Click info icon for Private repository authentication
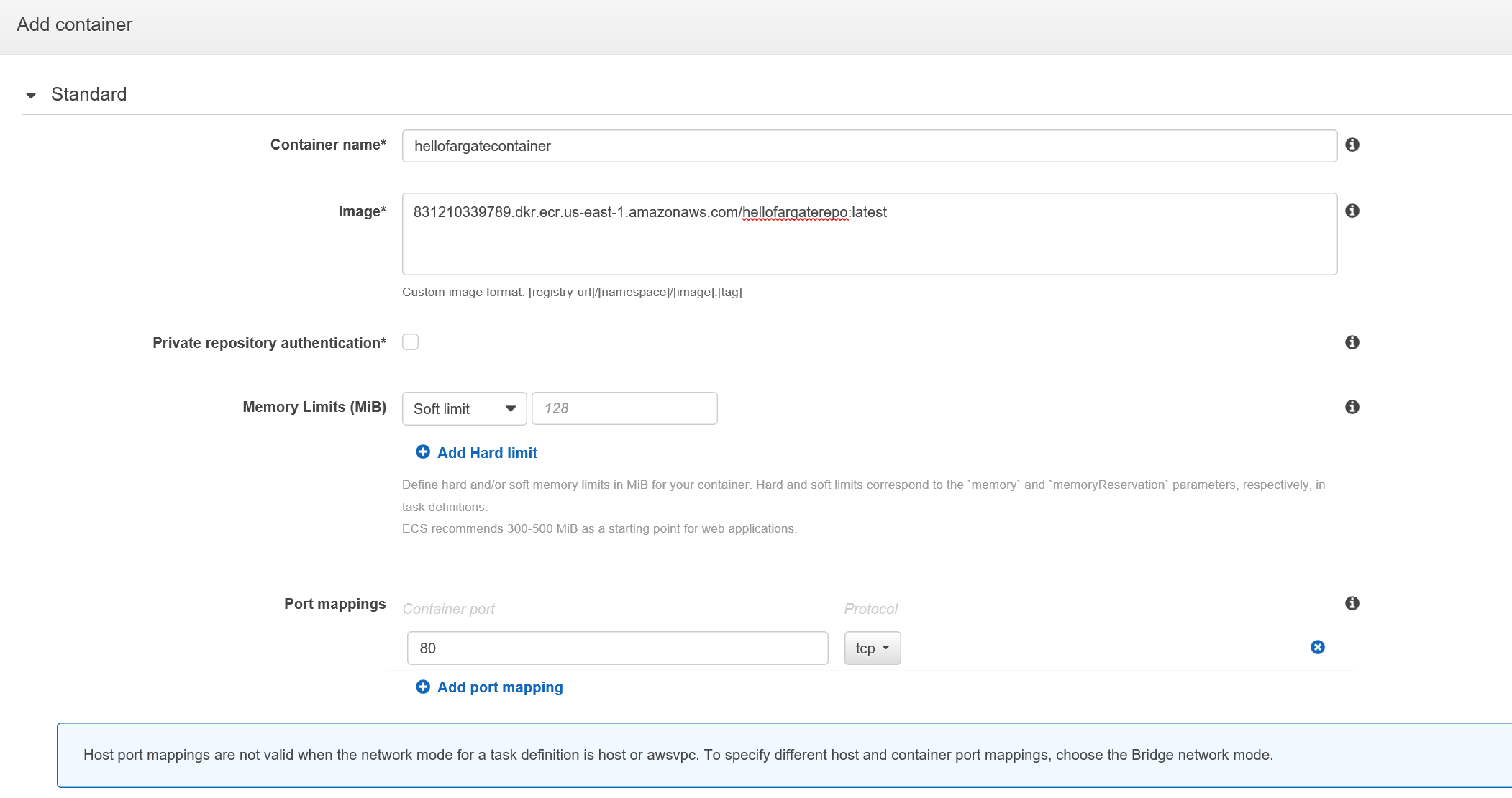The width and height of the screenshot is (1512, 798). click(x=1352, y=342)
